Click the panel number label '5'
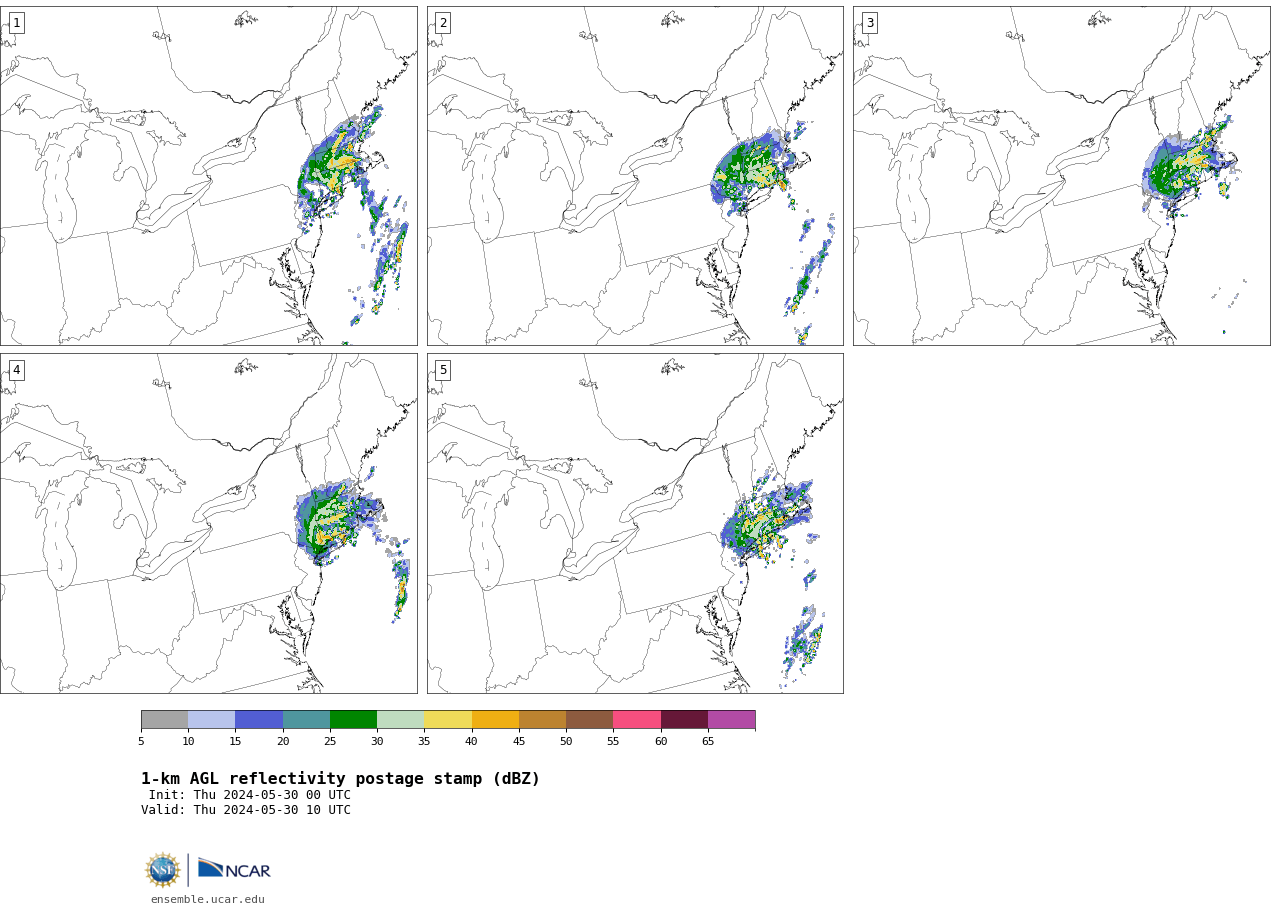Screen dimensions: 1280x910 (x=443, y=370)
